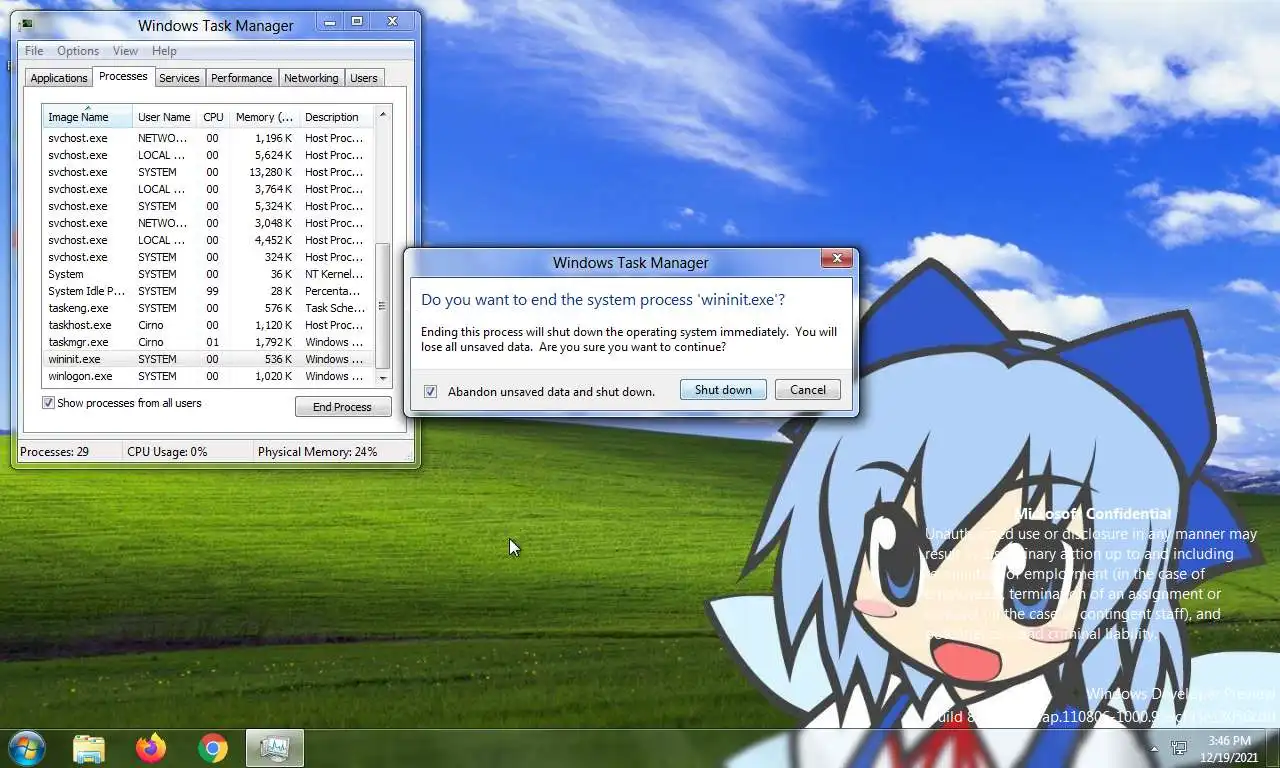Select the taskmgr.exe process row
1280x768 pixels.
point(207,342)
